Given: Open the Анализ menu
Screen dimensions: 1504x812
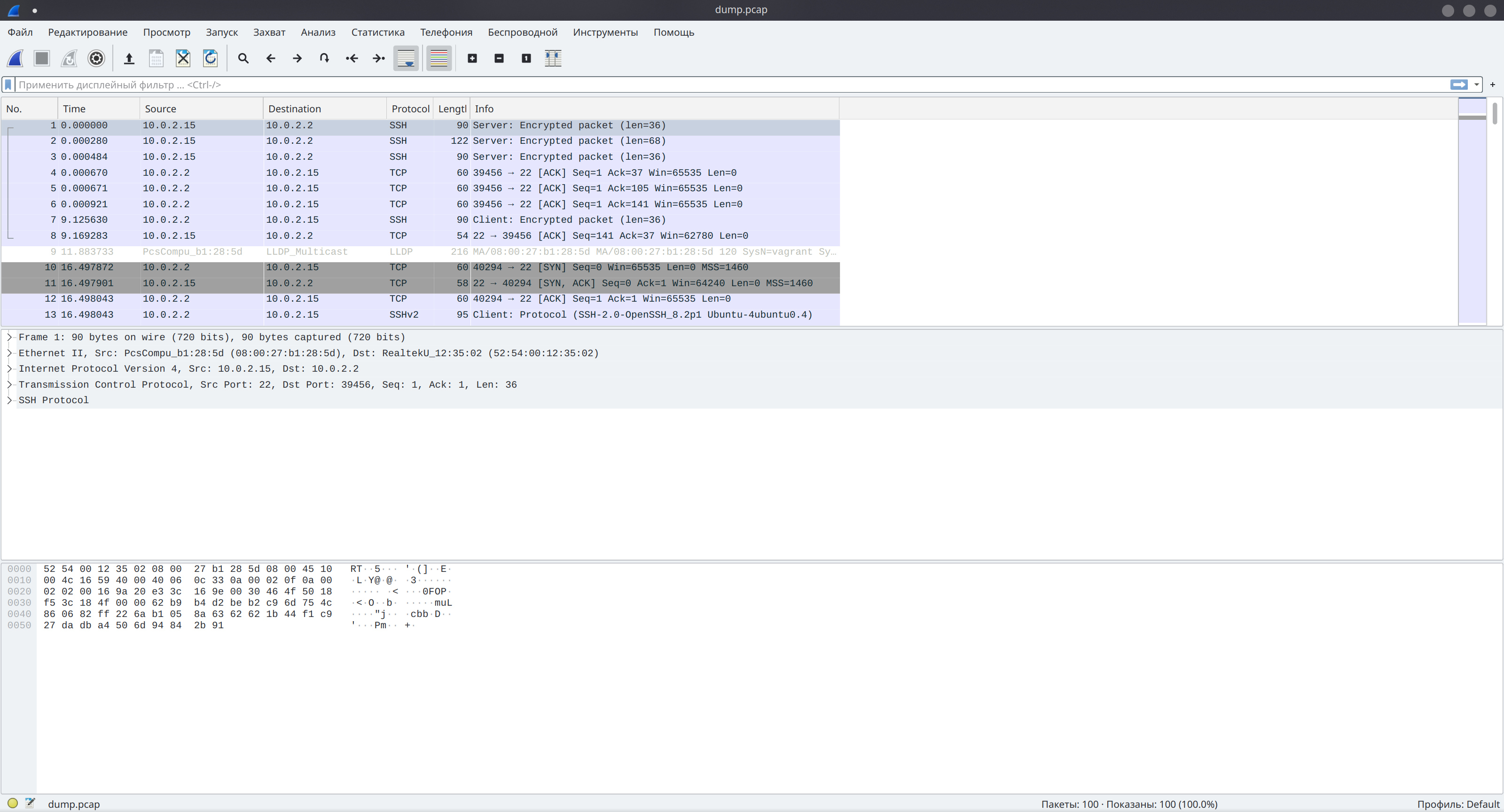Looking at the screenshot, I should coord(318,32).
